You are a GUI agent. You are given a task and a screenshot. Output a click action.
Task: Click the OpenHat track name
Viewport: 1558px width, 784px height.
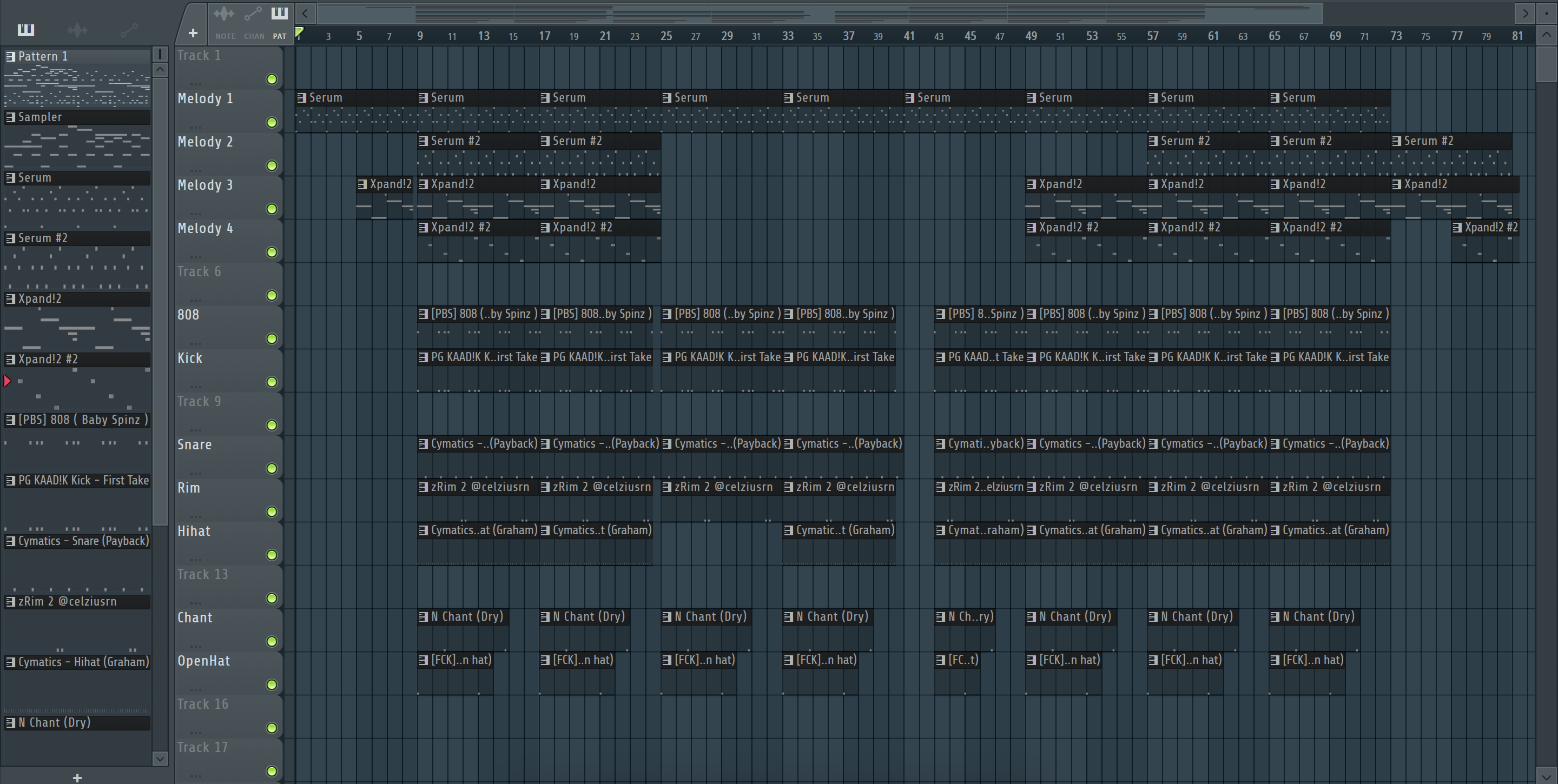[x=203, y=661]
